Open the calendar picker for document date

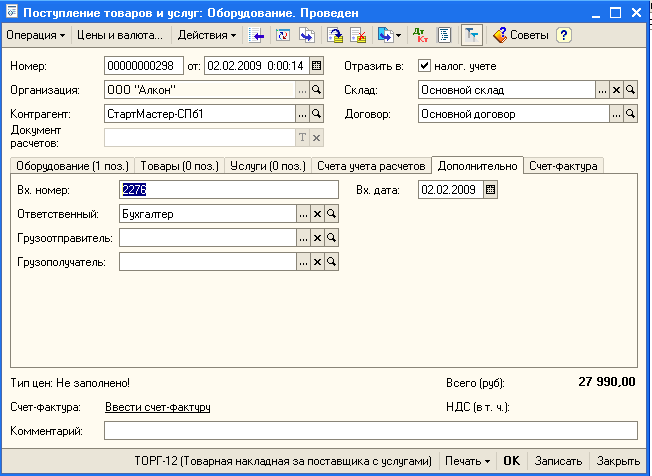316,66
